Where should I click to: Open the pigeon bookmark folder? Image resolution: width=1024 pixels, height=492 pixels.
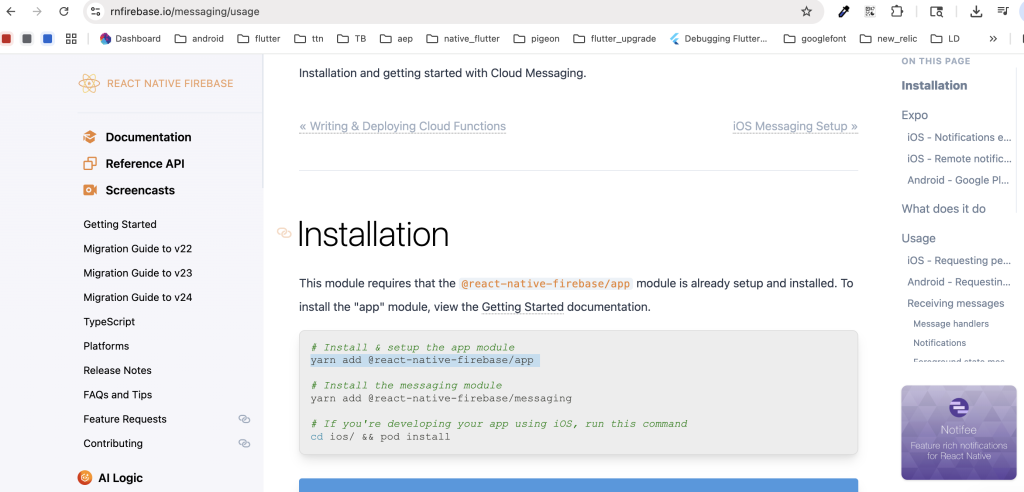(536, 39)
